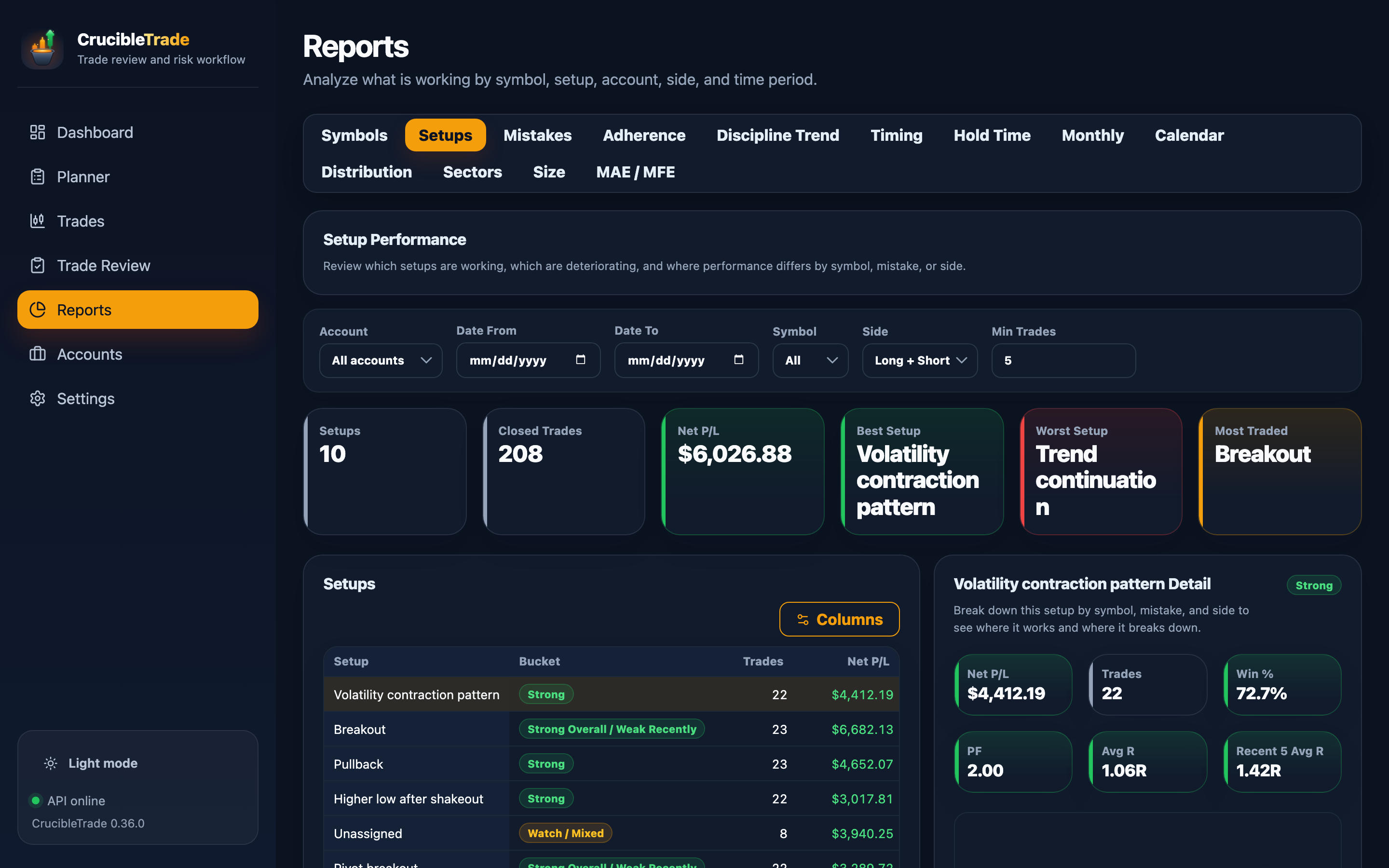Click the Settings gear icon
This screenshot has height=868, width=1389.
click(37, 398)
